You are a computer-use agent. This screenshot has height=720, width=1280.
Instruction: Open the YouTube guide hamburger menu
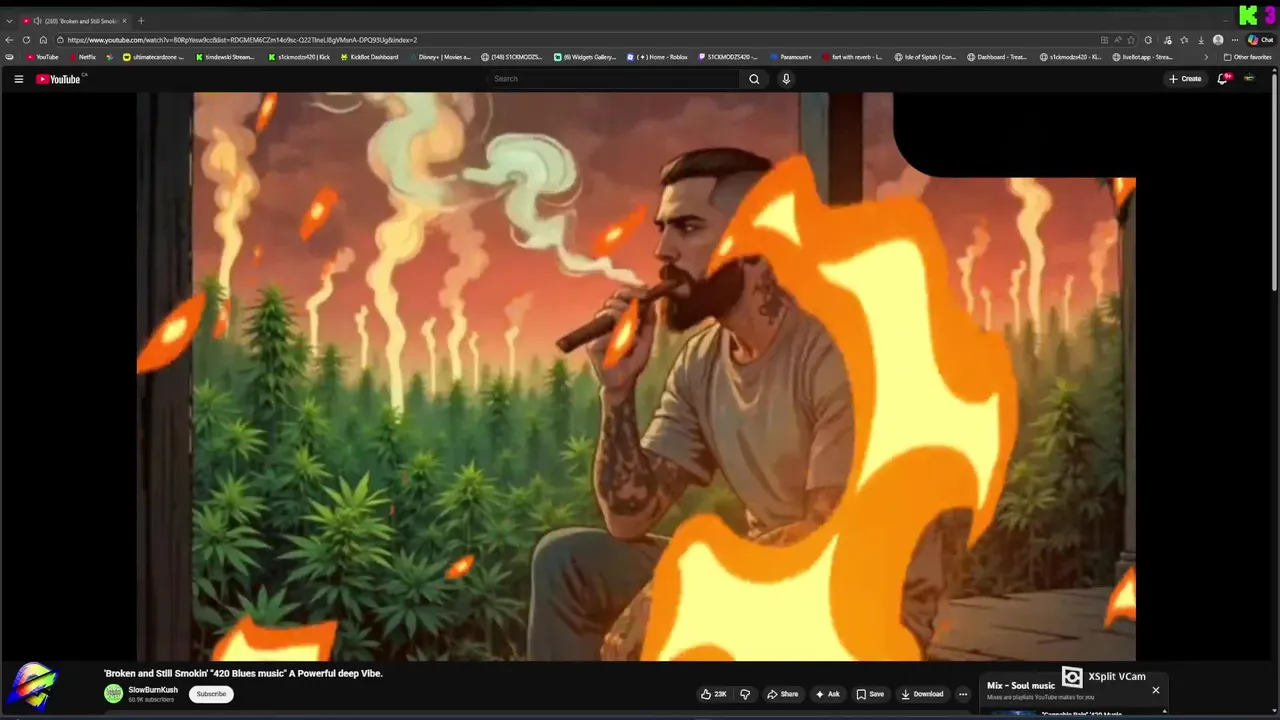point(18,79)
